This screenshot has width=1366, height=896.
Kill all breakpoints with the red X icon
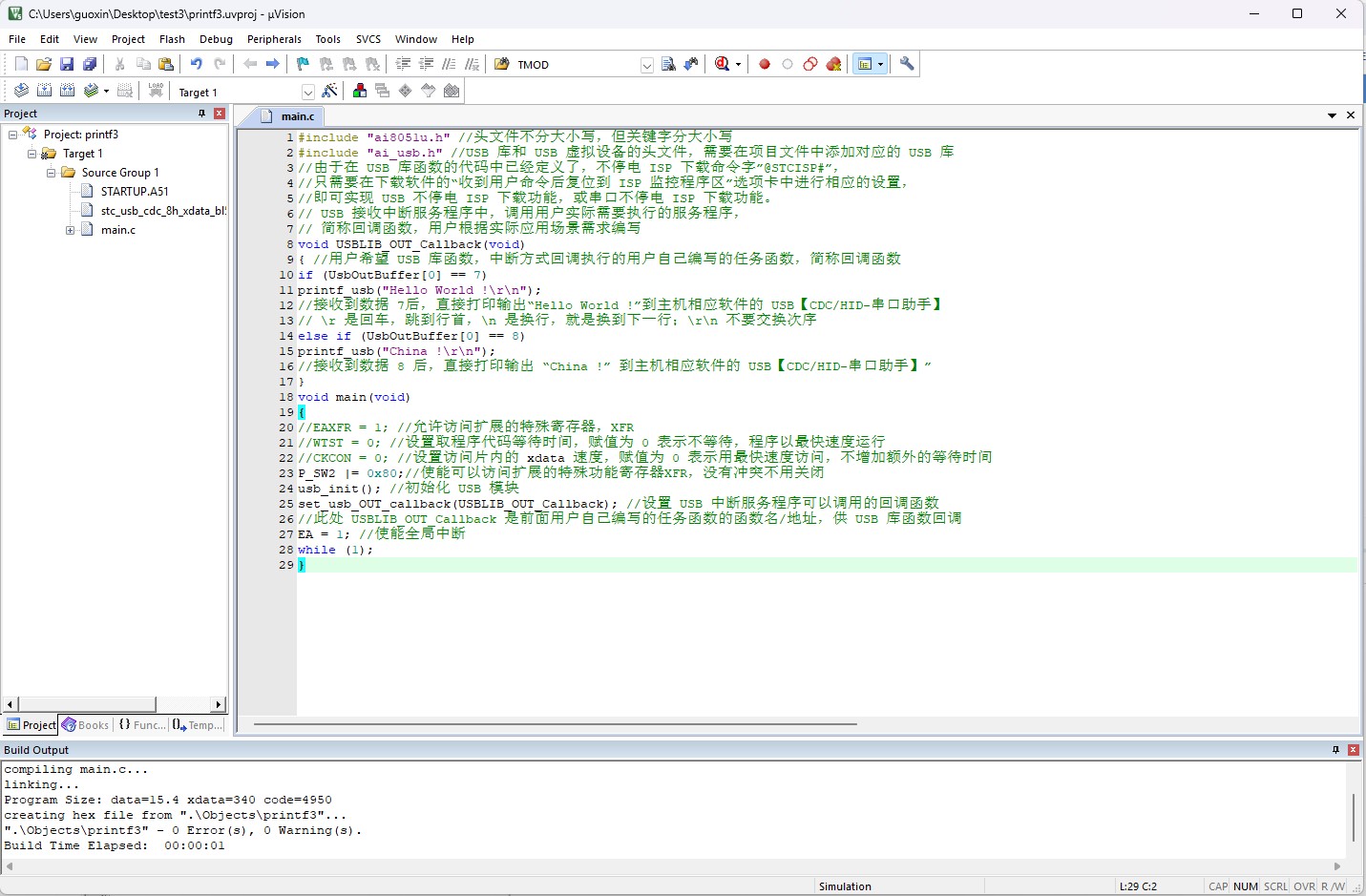(x=833, y=64)
